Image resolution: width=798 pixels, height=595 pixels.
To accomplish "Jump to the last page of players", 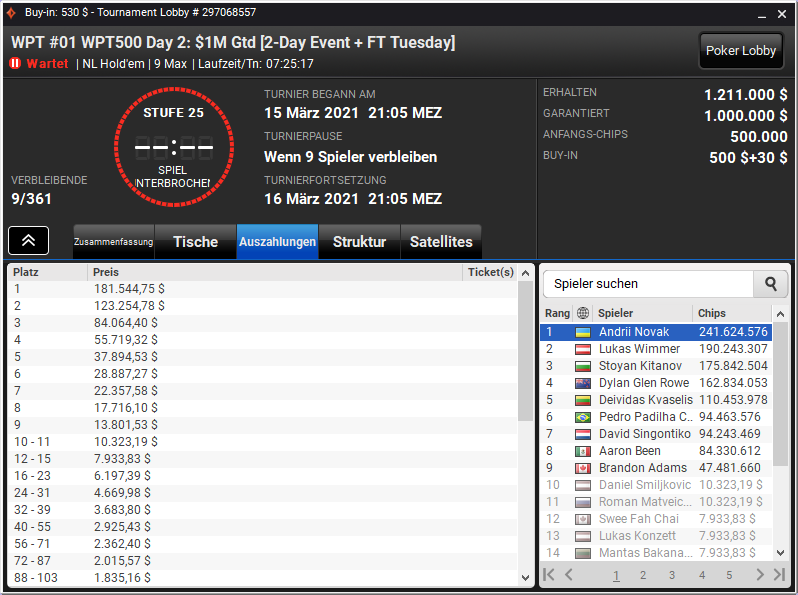I will pyautogui.click(x=779, y=575).
